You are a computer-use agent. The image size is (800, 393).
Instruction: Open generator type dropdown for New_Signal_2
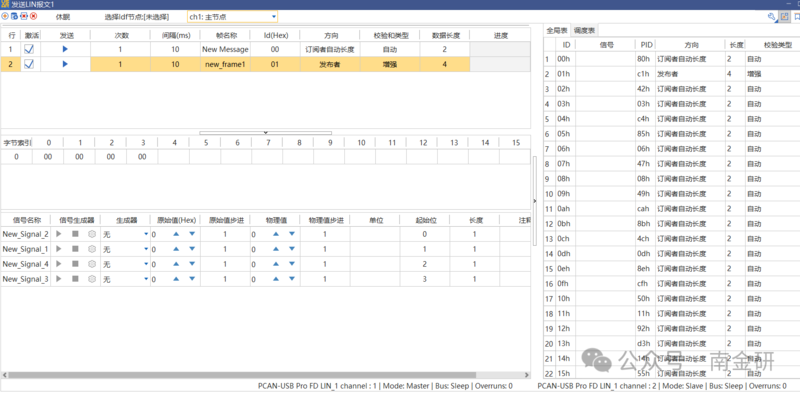[x=146, y=234]
